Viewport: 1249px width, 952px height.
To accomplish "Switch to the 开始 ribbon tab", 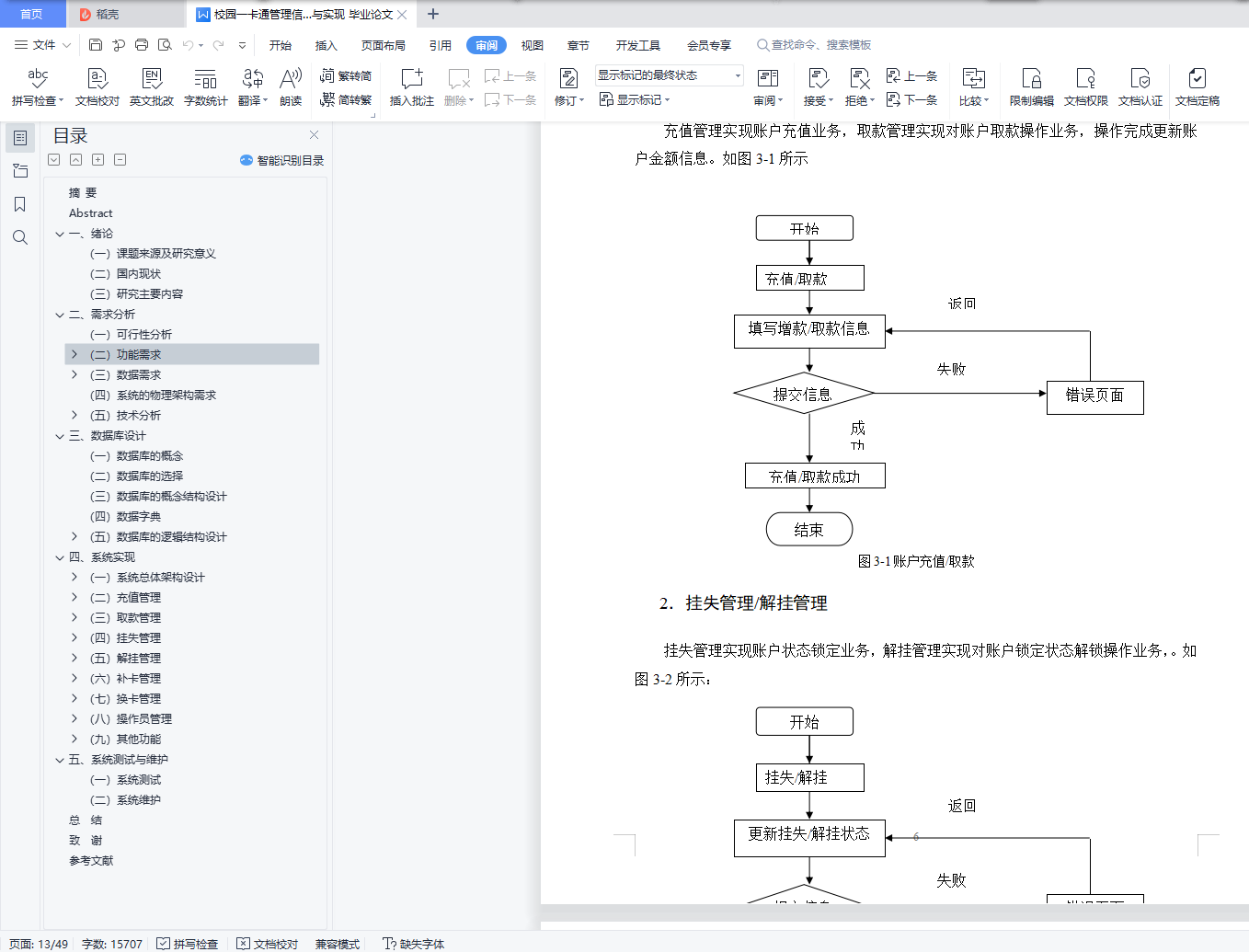I will pyautogui.click(x=281, y=45).
